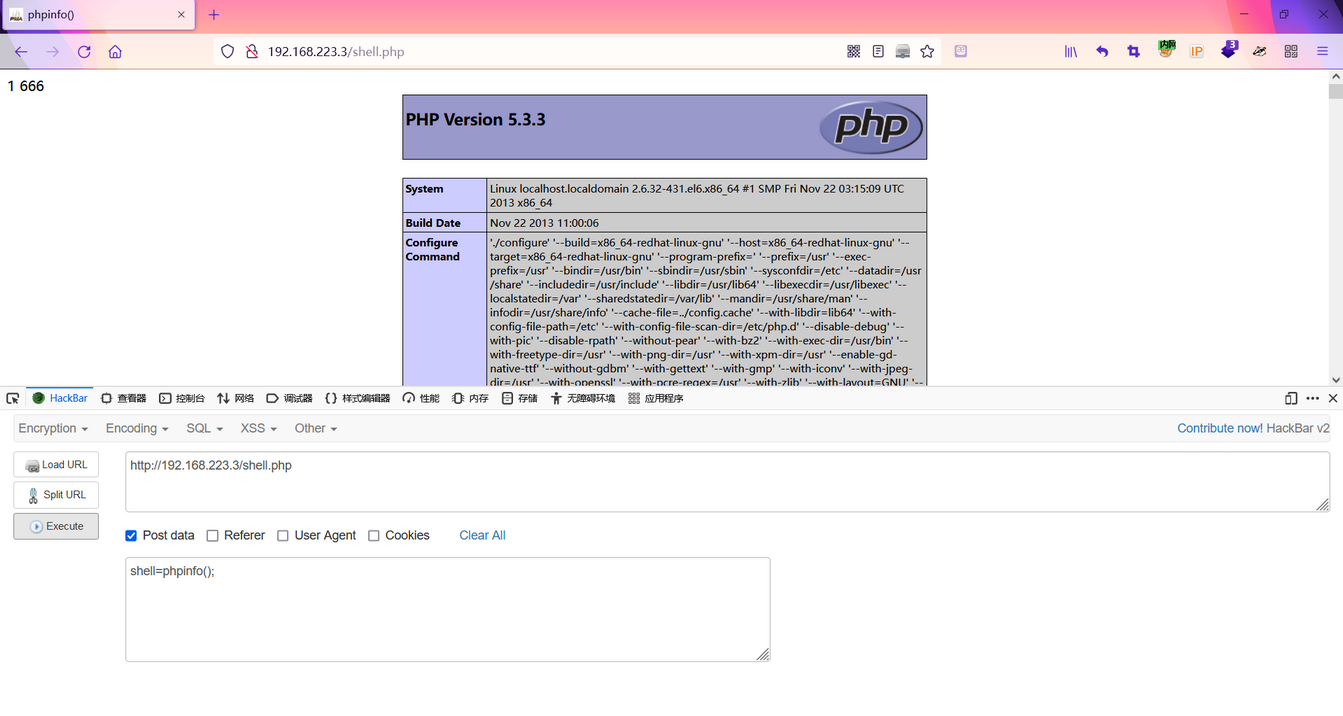The height and width of the screenshot is (716, 1343).
Task: Open the QR code icon in address bar
Action: 853,52
